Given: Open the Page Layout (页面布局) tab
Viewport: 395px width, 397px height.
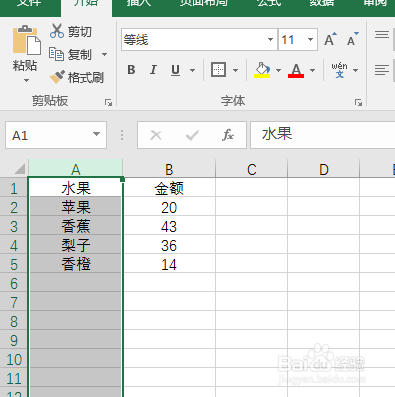Looking at the screenshot, I should click(204, 4).
